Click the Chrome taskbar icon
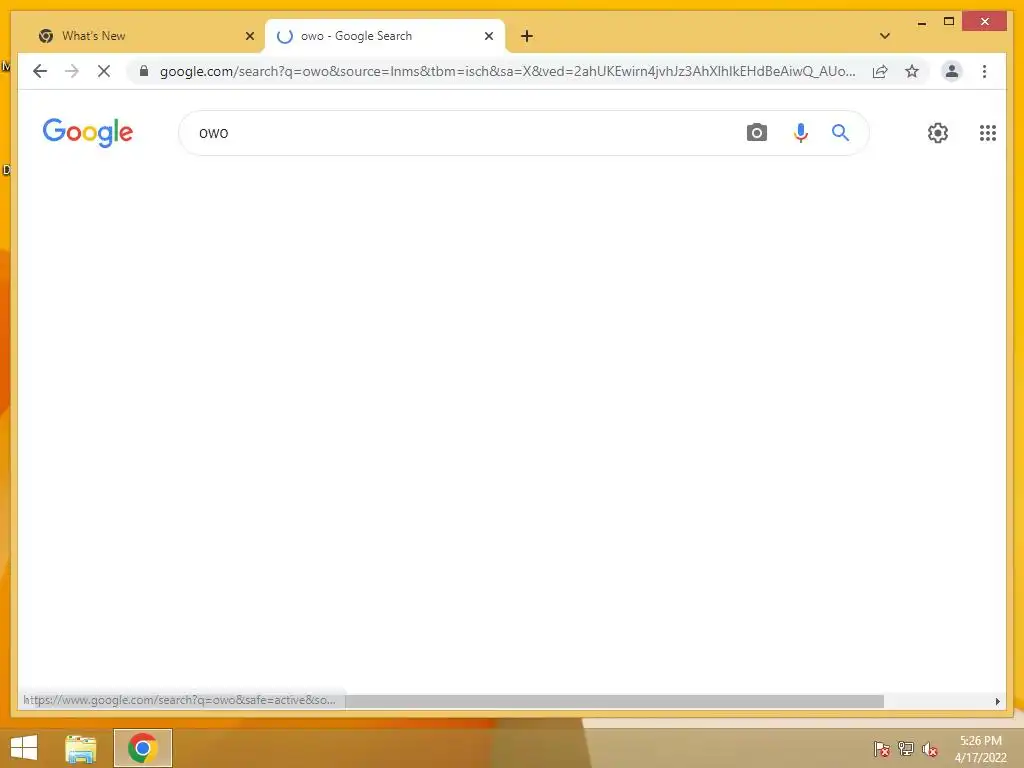This screenshot has width=1024, height=768. click(142, 748)
